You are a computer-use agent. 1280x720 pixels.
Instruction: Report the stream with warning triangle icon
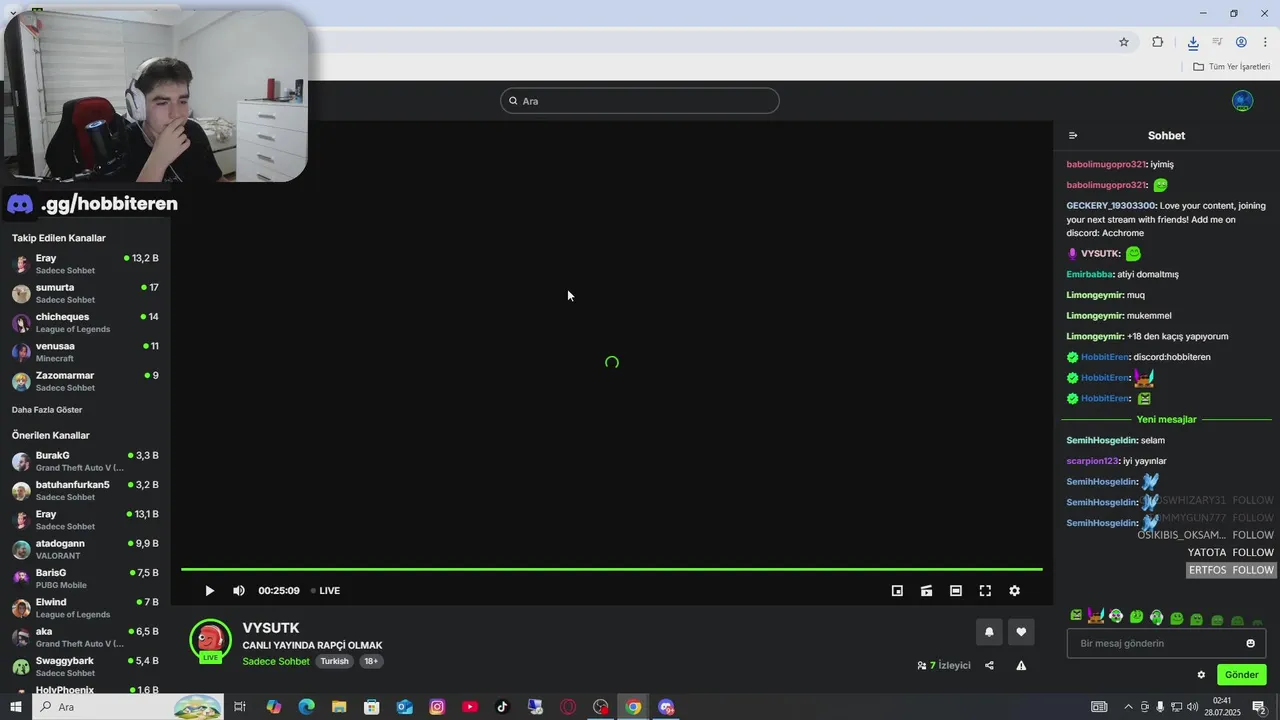(x=1021, y=665)
